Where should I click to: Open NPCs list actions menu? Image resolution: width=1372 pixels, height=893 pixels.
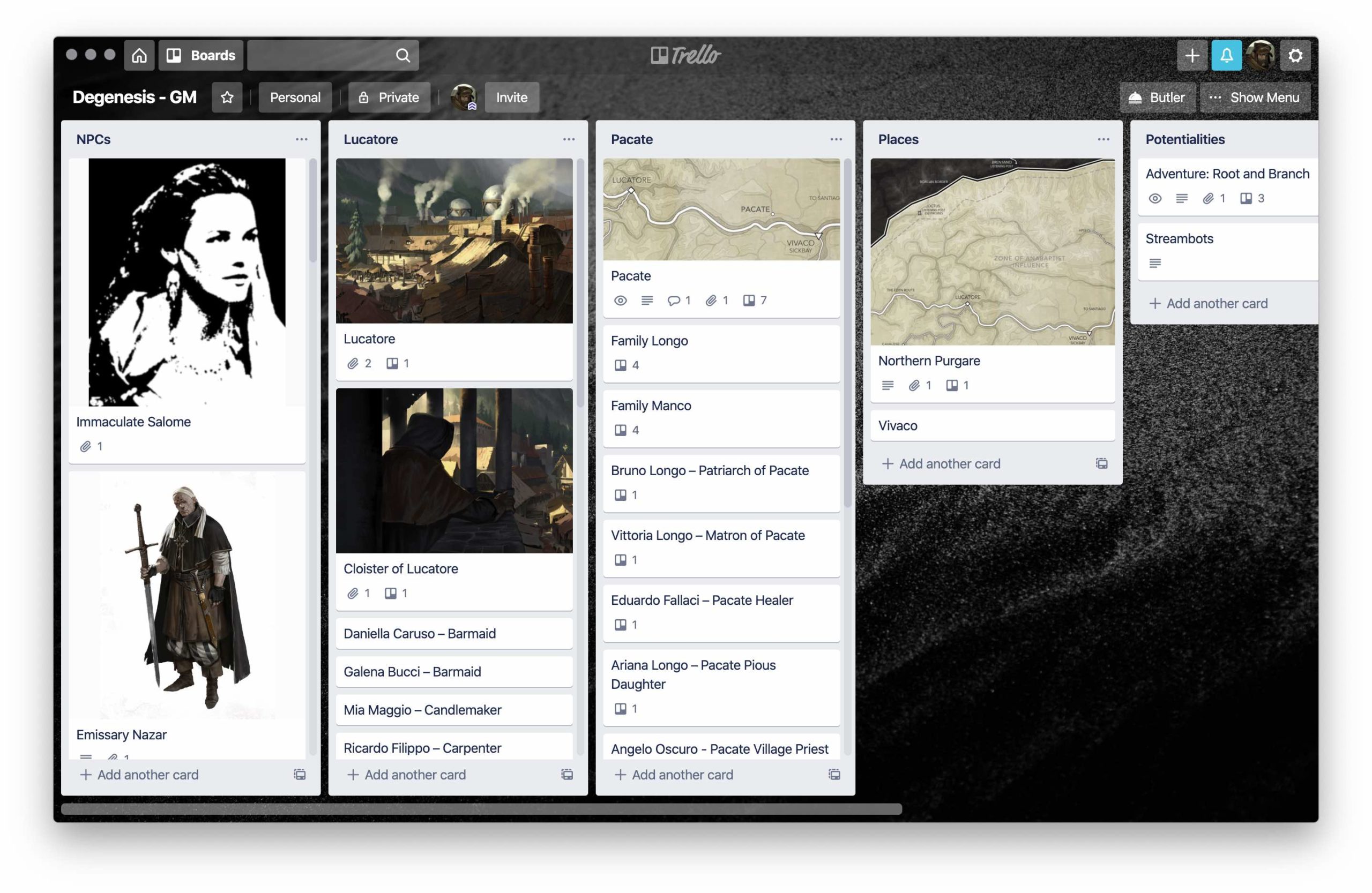coord(302,139)
